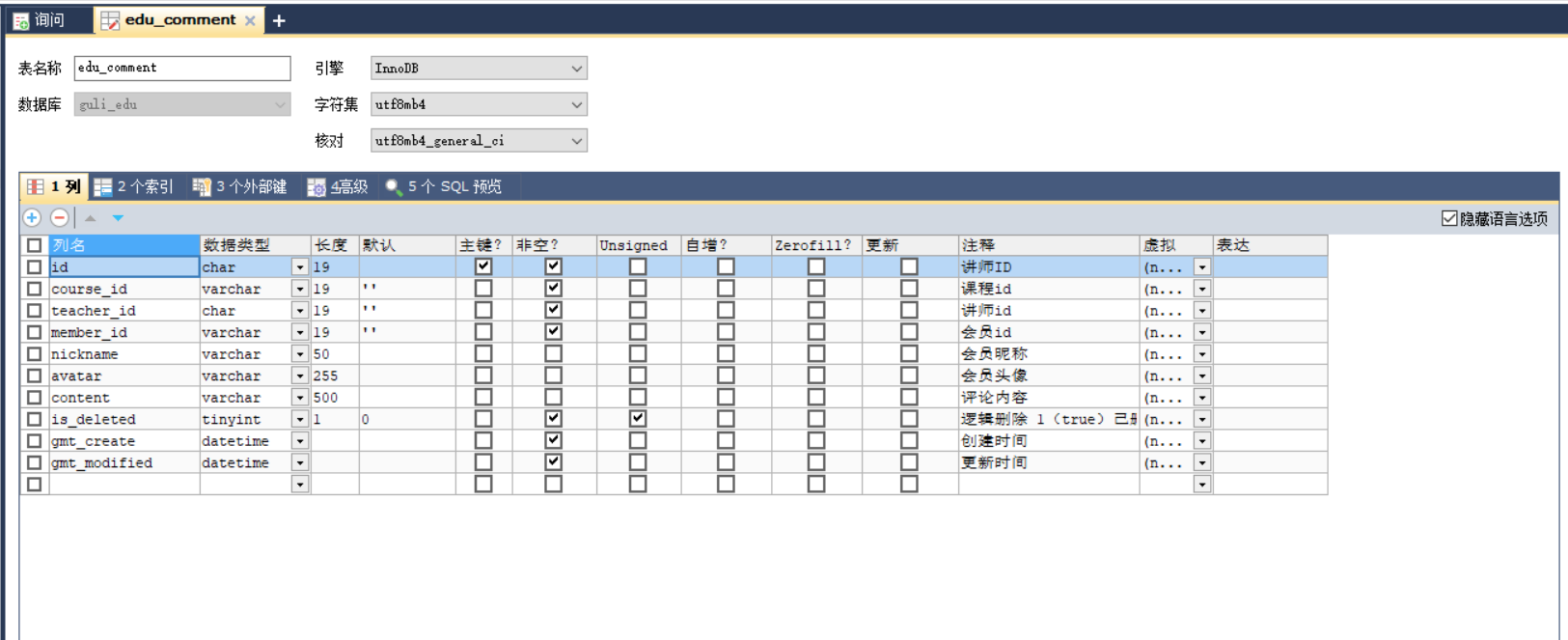Screen dimensions: 1568x640
Task: Click the 长度 column header
Action: (x=334, y=245)
